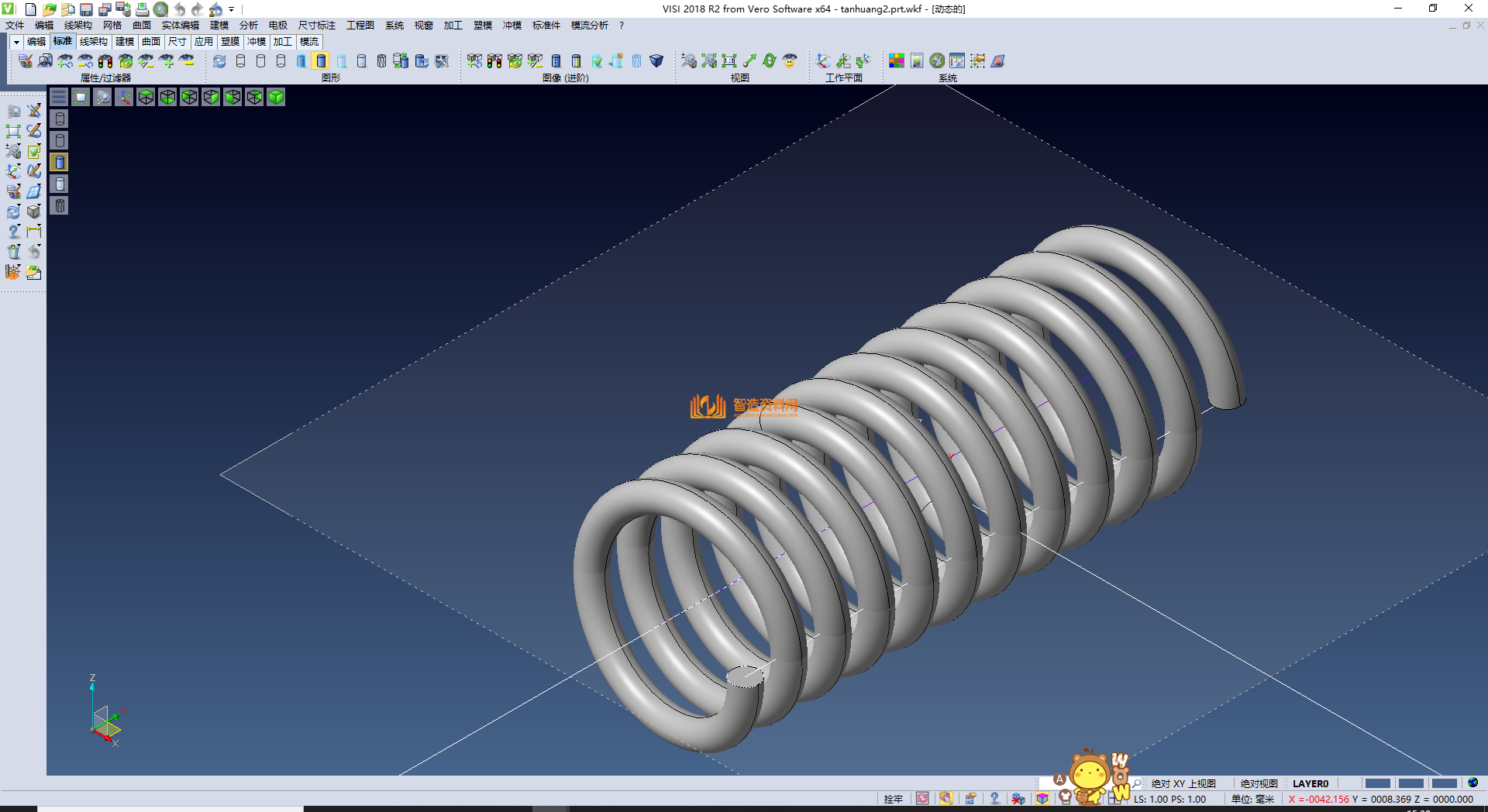1488x812 pixels.
Task: Toggle the highlighted shaded cylinder display mode
Action: pyautogui.click(x=321, y=60)
